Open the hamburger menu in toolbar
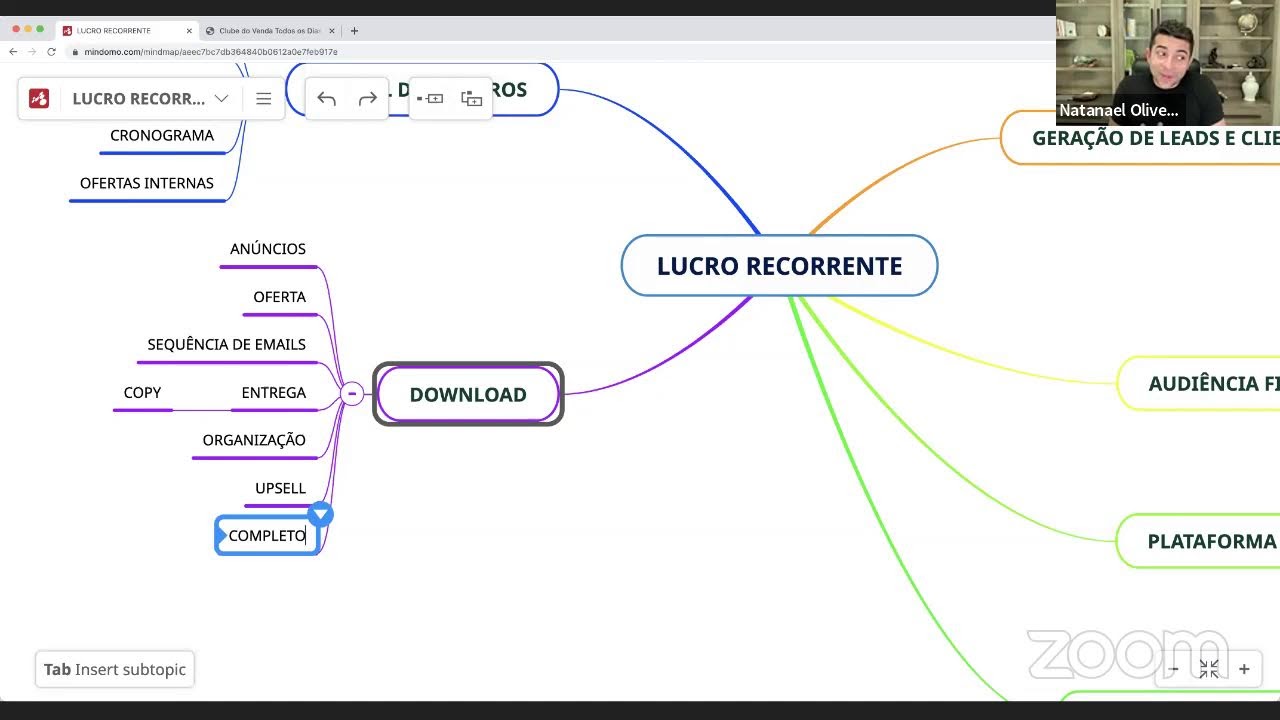Image resolution: width=1280 pixels, height=720 pixels. coord(264,98)
